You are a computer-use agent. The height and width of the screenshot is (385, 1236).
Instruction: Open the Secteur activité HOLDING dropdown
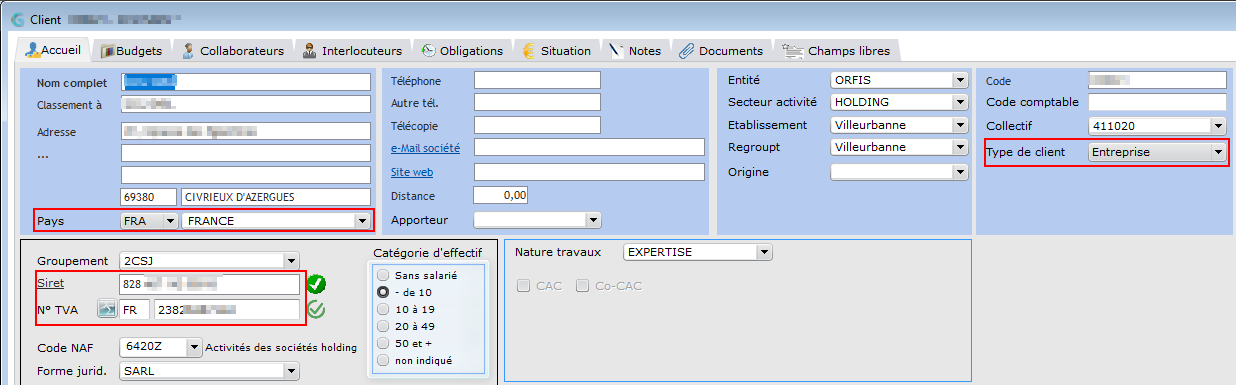point(960,102)
